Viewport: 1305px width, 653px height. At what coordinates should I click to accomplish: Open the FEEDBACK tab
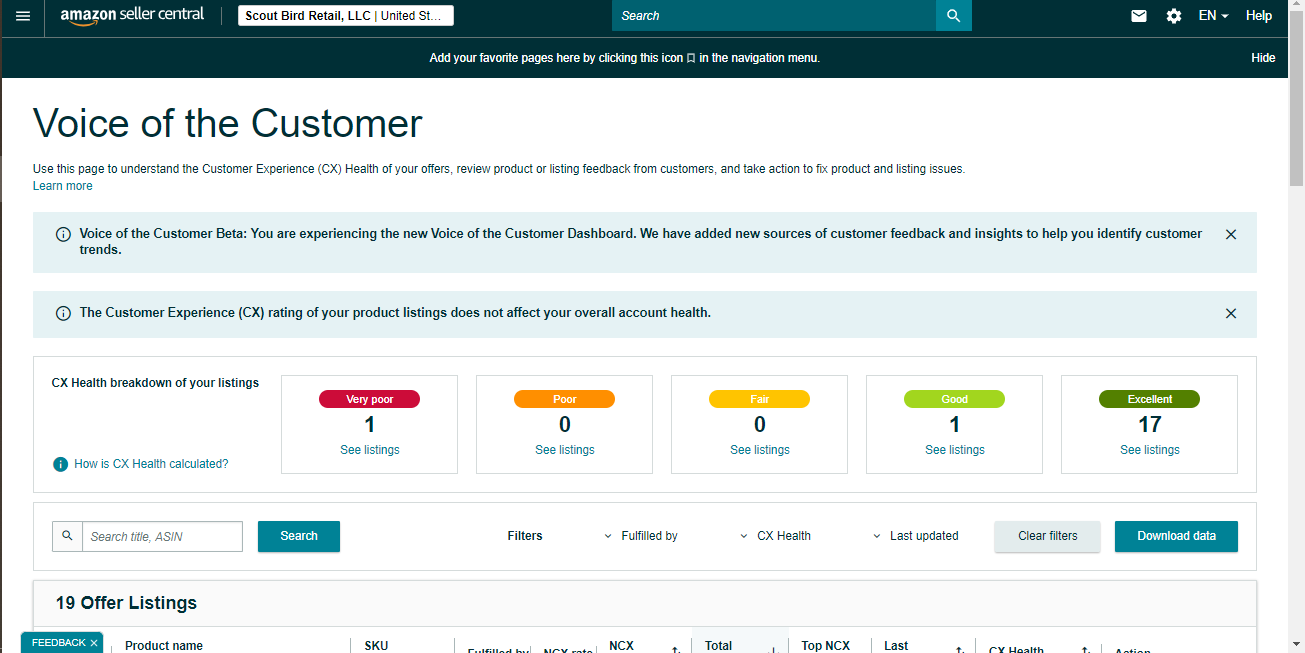tap(58, 643)
